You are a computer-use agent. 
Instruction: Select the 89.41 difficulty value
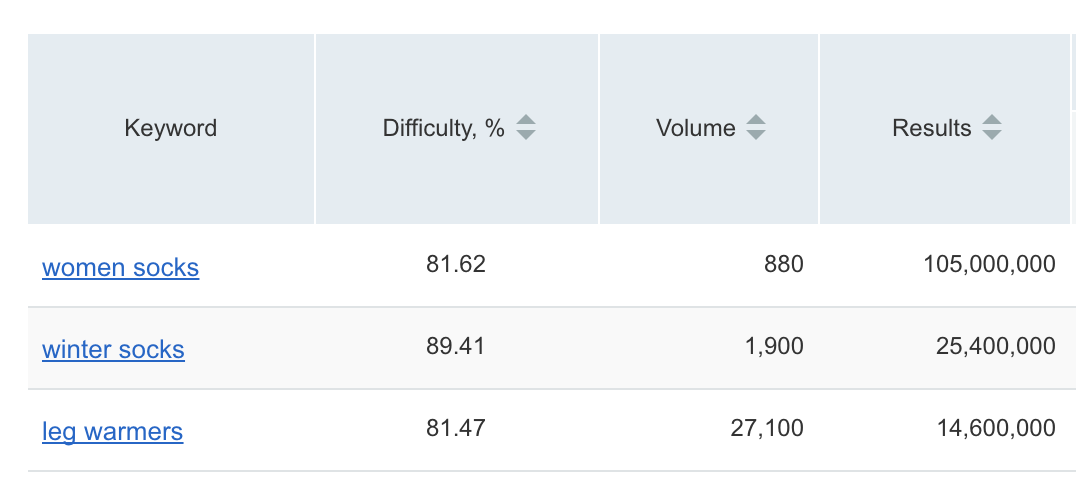click(456, 347)
